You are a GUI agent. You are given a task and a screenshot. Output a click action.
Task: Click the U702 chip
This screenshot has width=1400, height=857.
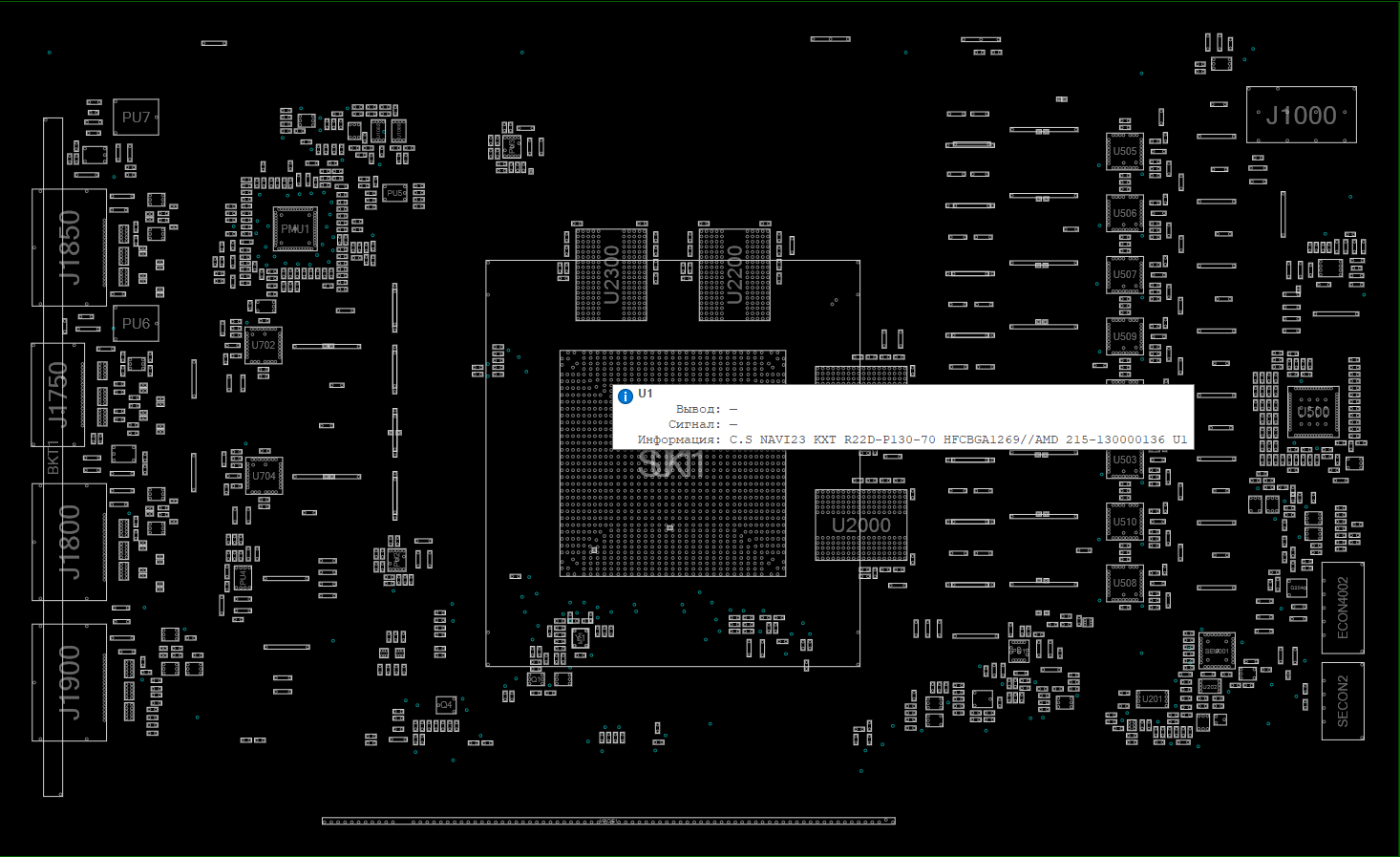(264, 346)
